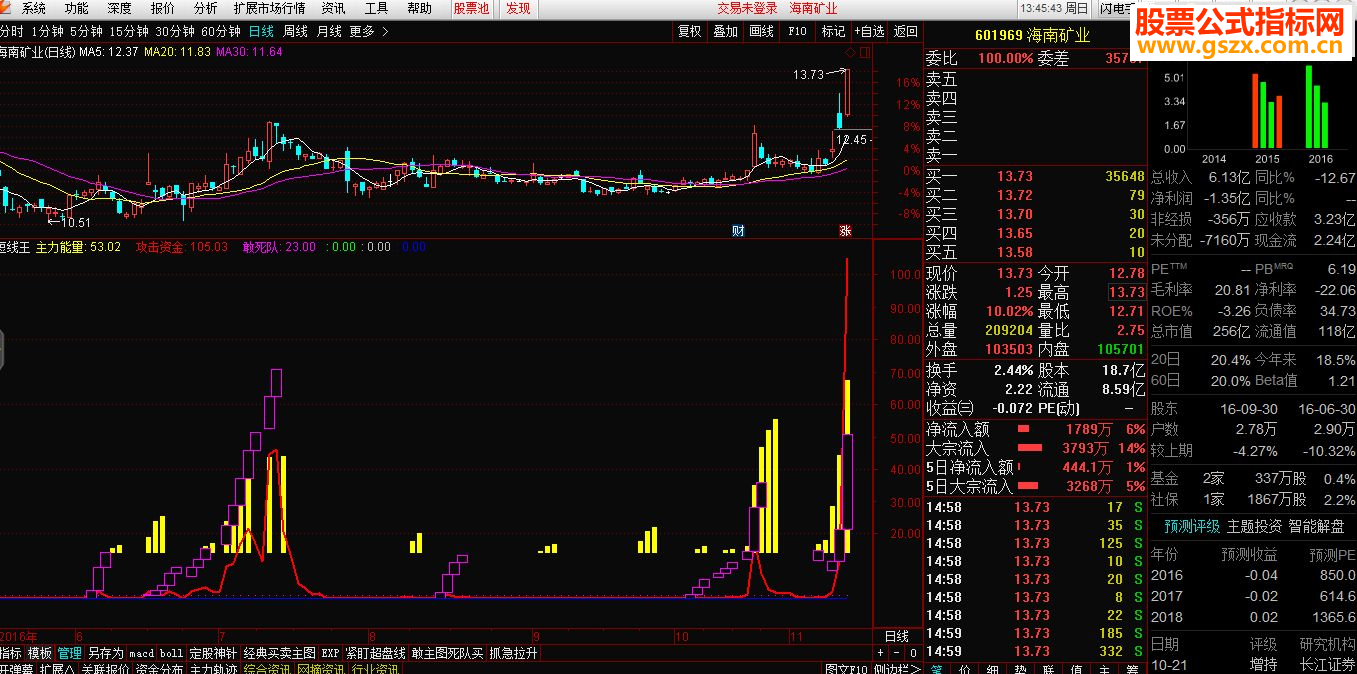The width and height of the screenshot is (1357, 674).
Task: Click the 最高 price value 13.73
Action: 1126,292
